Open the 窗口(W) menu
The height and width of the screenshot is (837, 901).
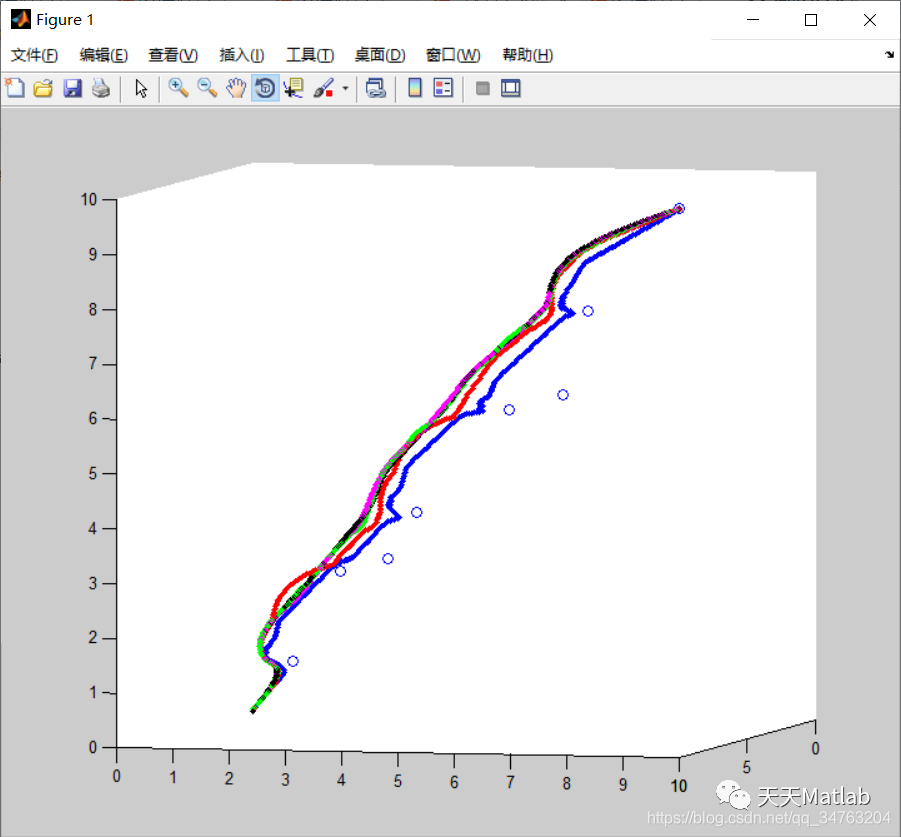[x=453, y=55]
